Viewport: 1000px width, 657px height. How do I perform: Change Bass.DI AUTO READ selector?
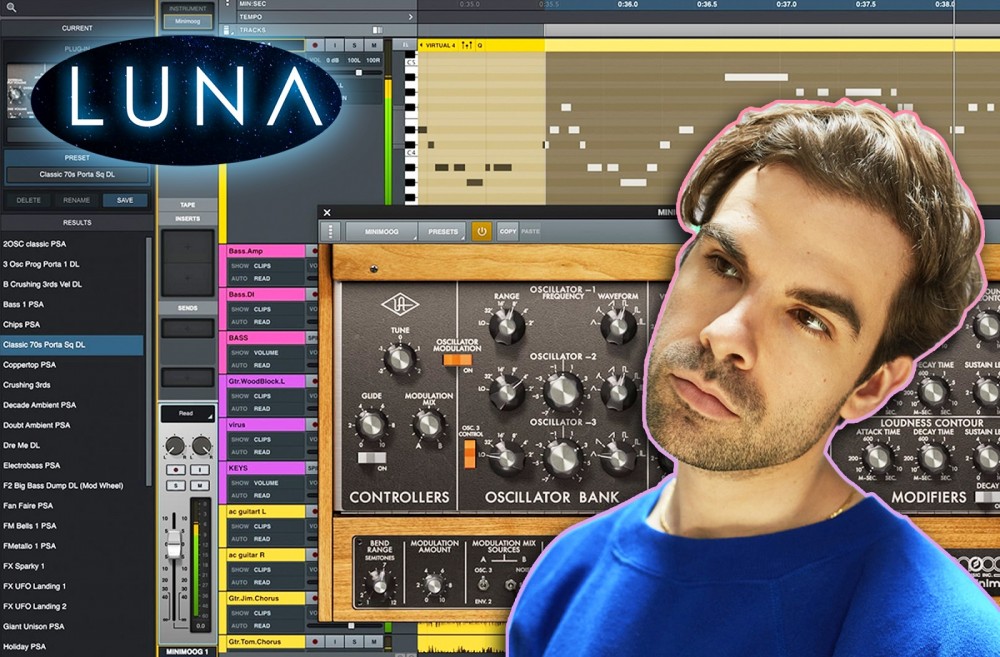pos(264,322)
